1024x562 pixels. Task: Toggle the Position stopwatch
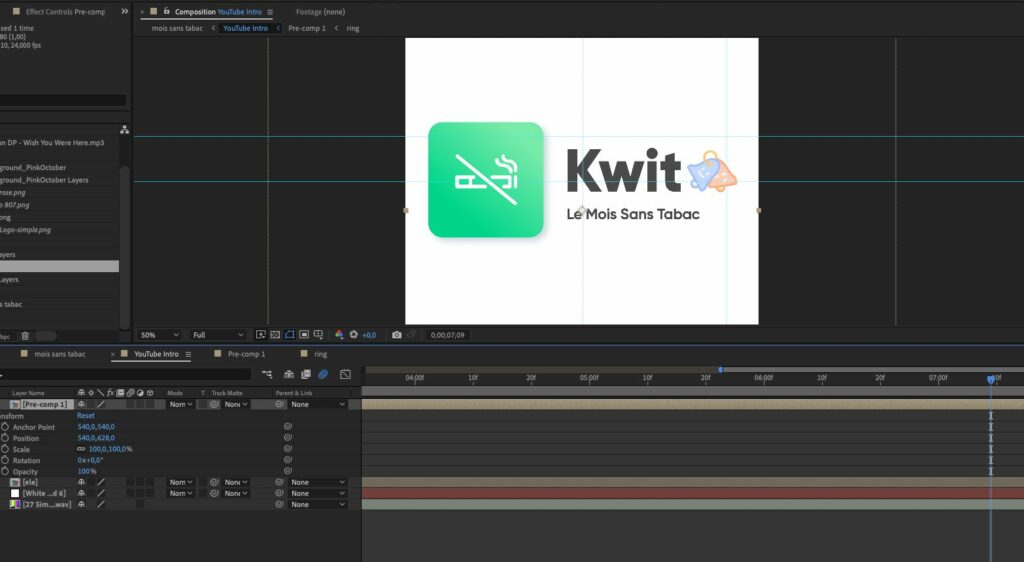coord(5,438)
